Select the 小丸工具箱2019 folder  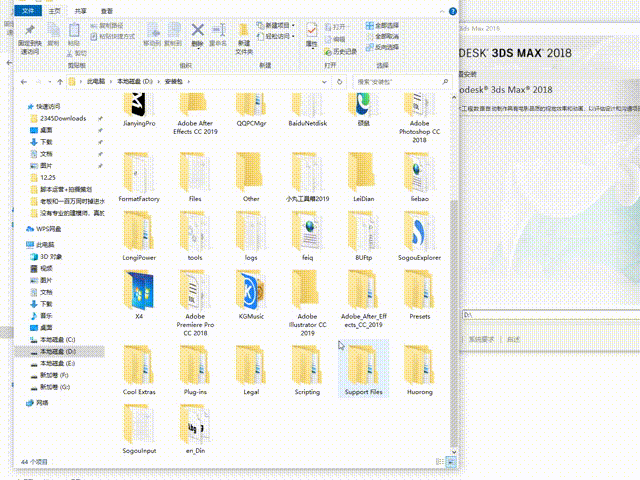pos(307,177)
